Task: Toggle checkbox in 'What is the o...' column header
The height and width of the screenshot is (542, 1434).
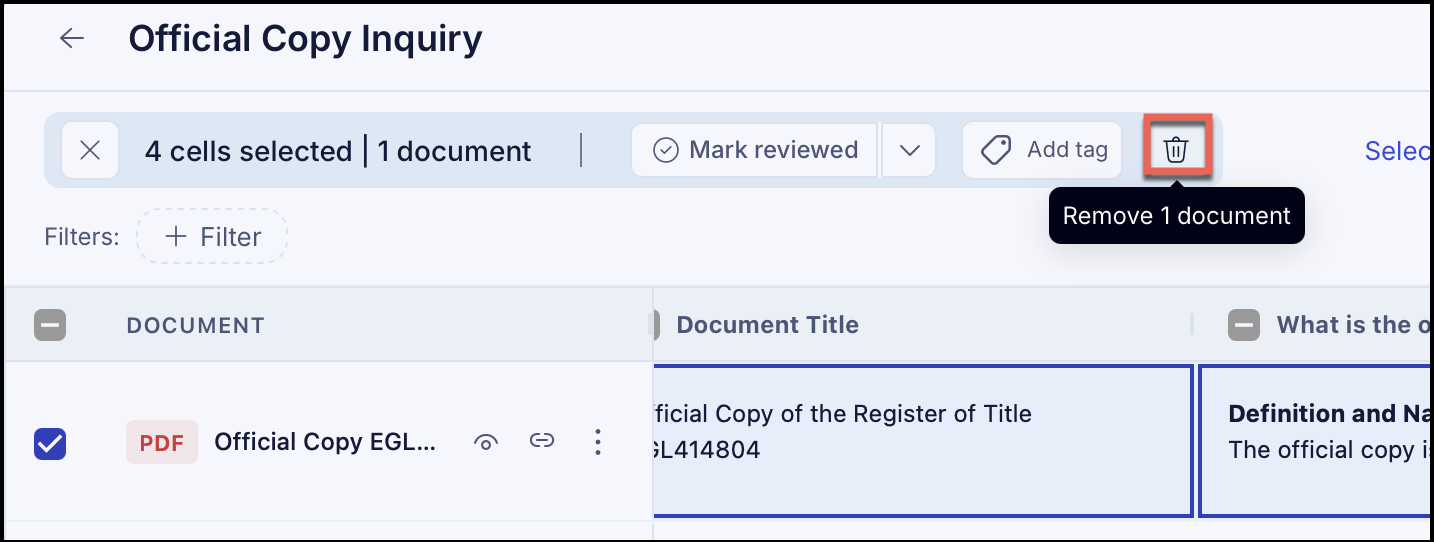Action: [1244, 325]
